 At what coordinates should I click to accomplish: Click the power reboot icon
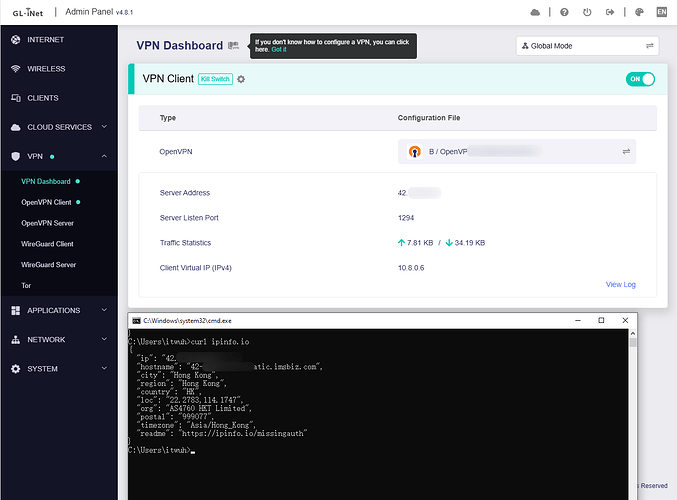(x=588, y=12)
